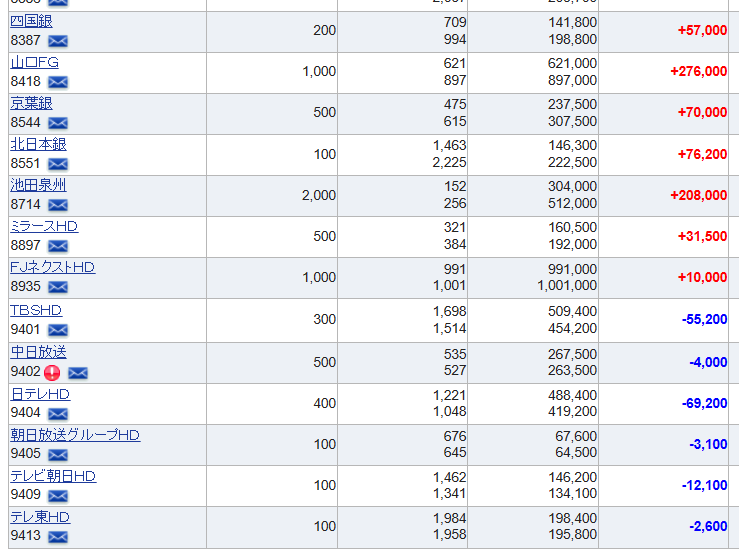Open the 池田泉州 stock link

(x=39, y=185)
